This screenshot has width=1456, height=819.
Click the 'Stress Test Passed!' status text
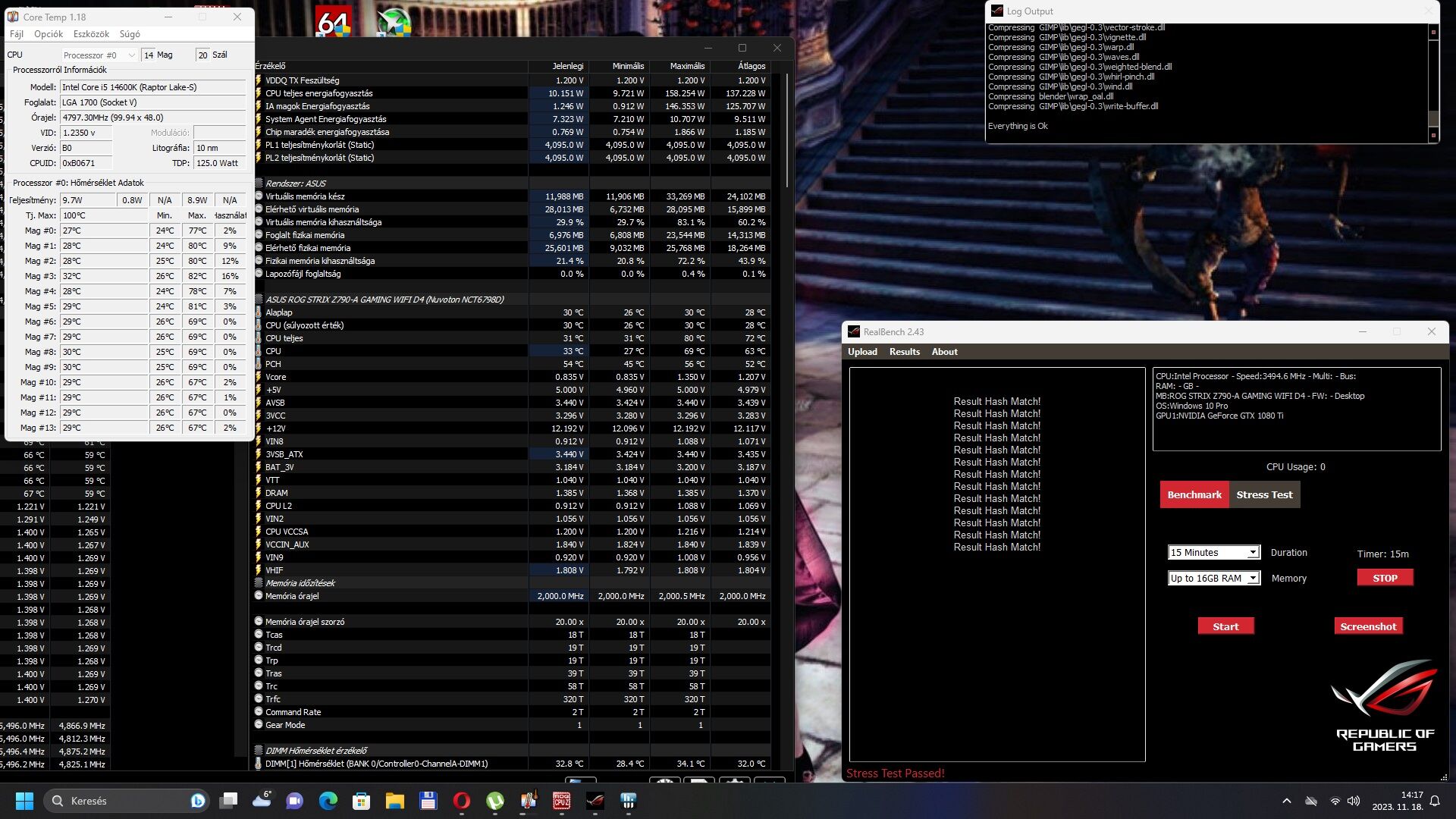tap(896, 773)
